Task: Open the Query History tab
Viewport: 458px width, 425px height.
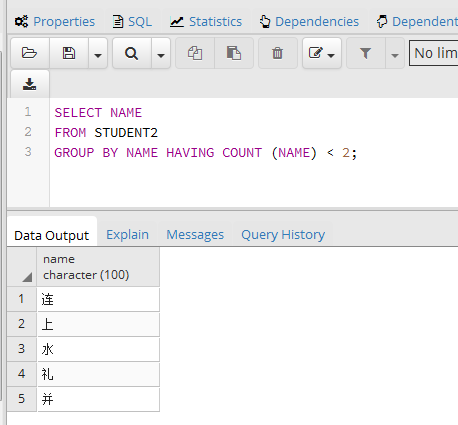Action: [x=283, y=235]
